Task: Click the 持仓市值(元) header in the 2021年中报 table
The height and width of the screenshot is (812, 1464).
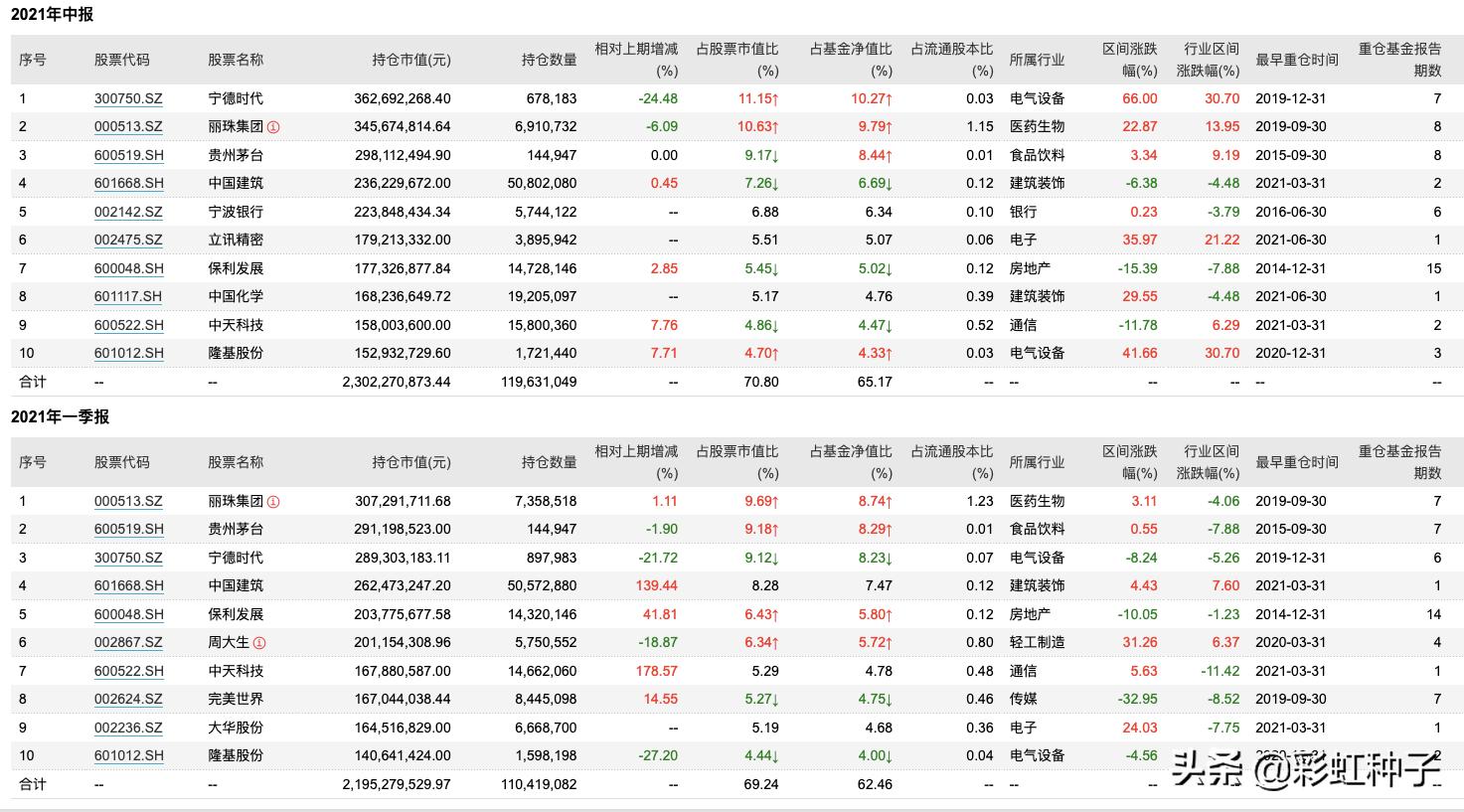Action: 411,60
